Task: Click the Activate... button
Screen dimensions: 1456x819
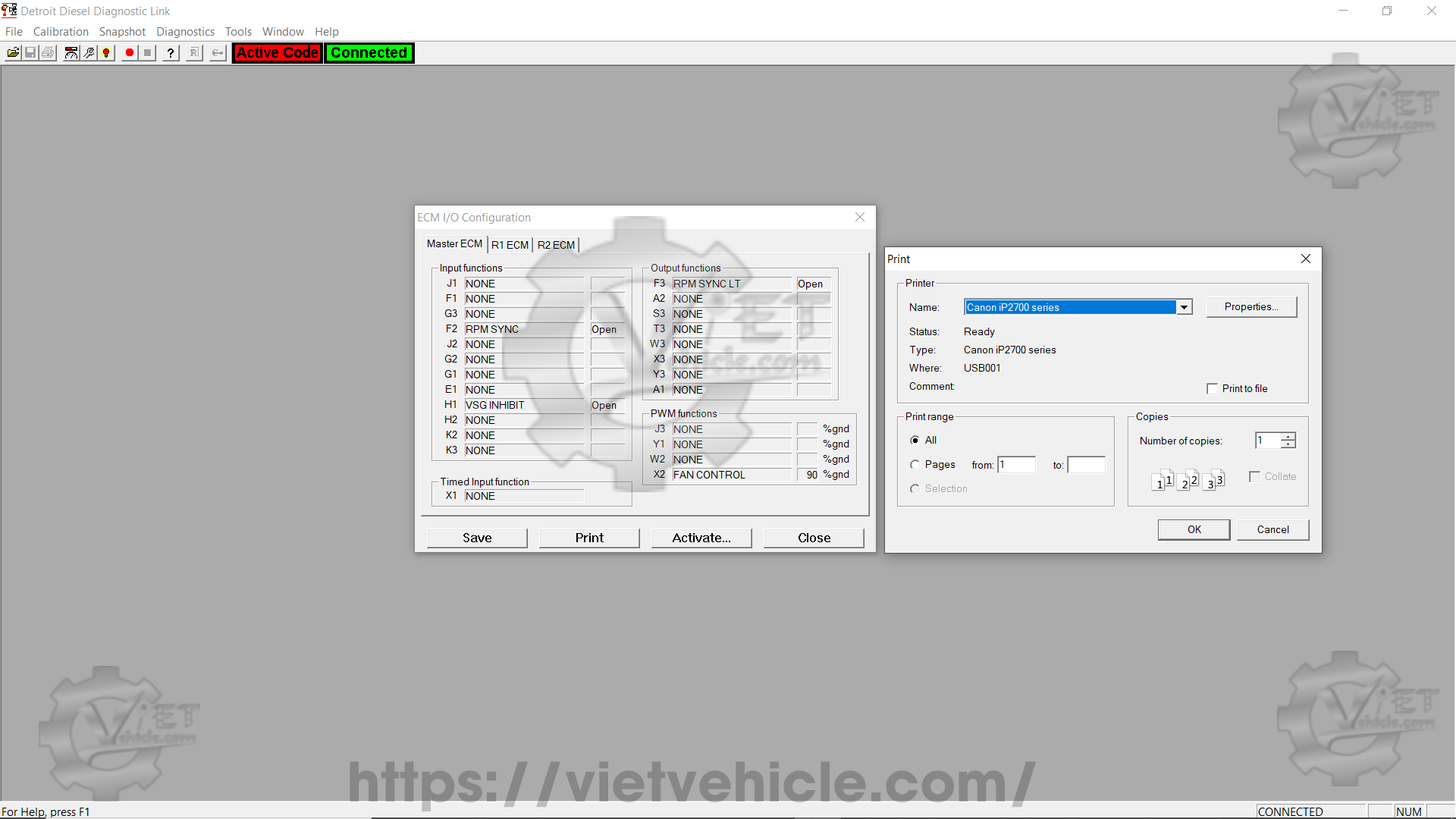Action: coord(701,538)
